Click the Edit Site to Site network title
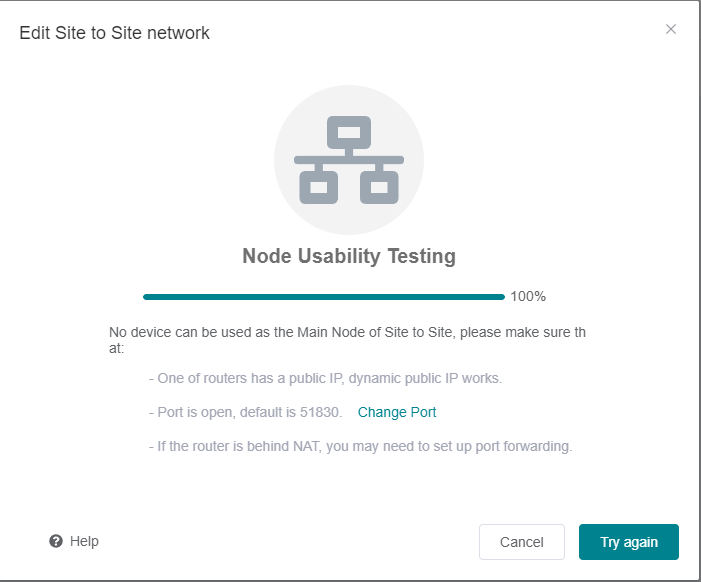 click(x=115, y=33)
